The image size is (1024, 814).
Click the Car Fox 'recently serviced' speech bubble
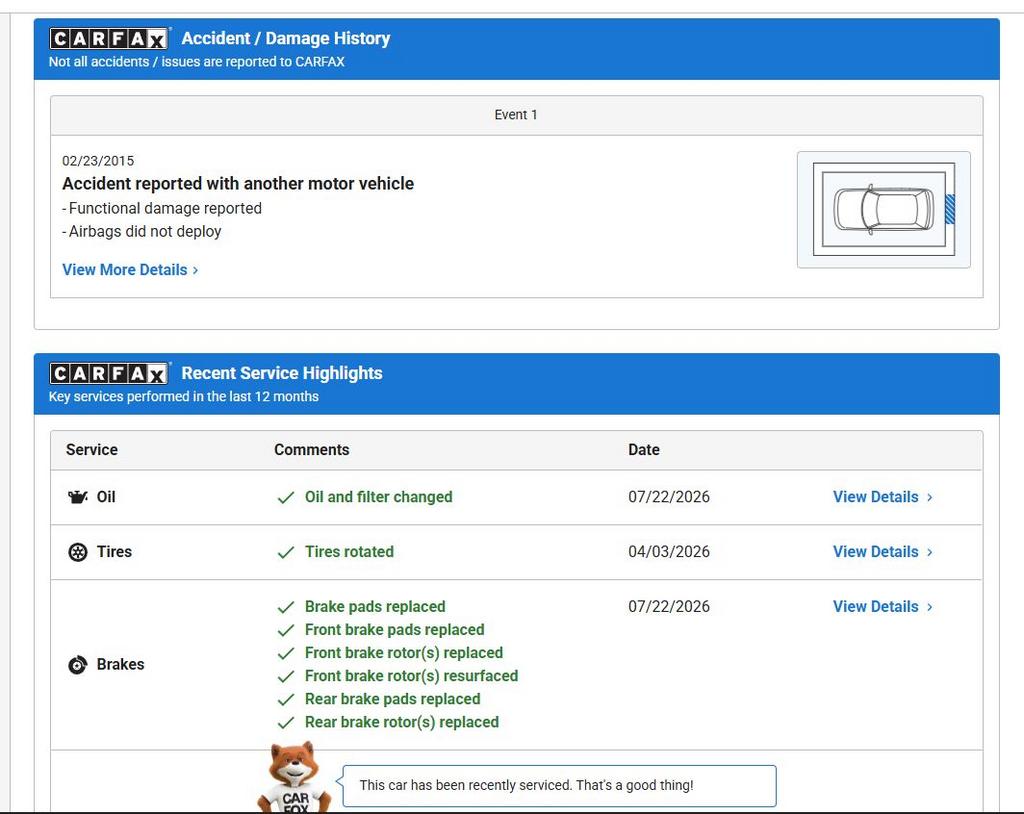click(x=559, y=786)
